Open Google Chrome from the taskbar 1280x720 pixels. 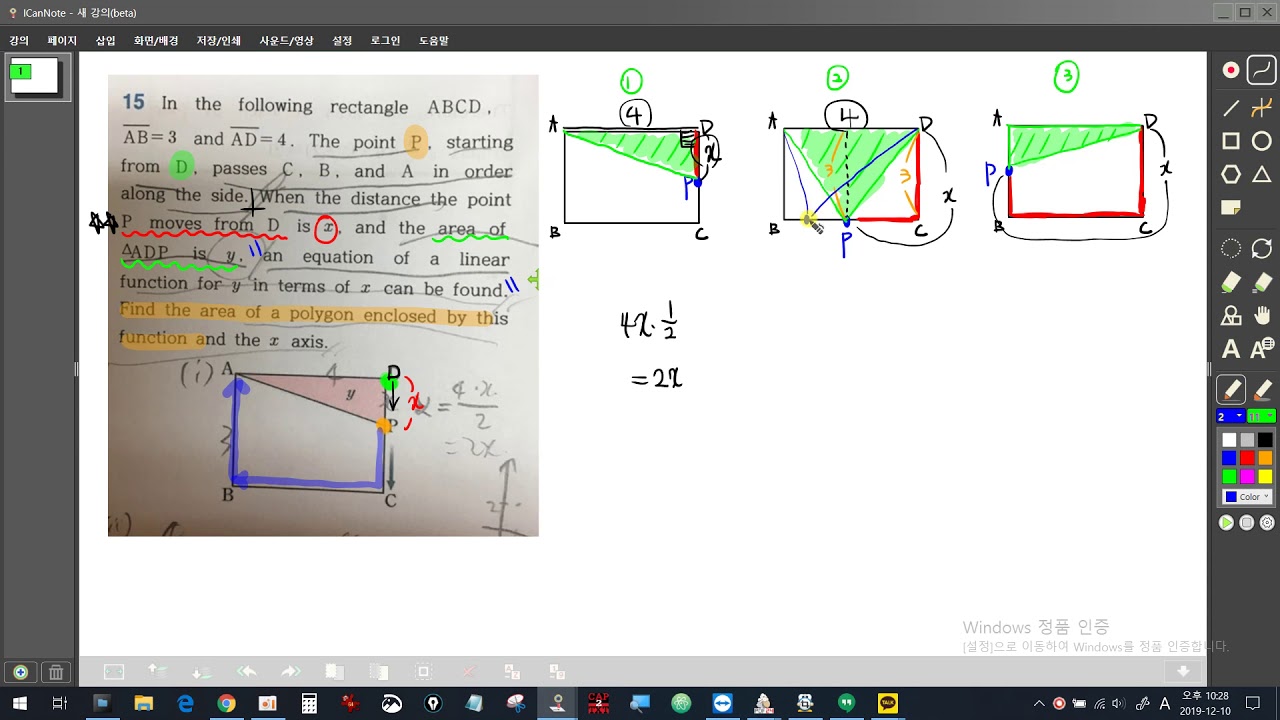click(x=226, y=704)
